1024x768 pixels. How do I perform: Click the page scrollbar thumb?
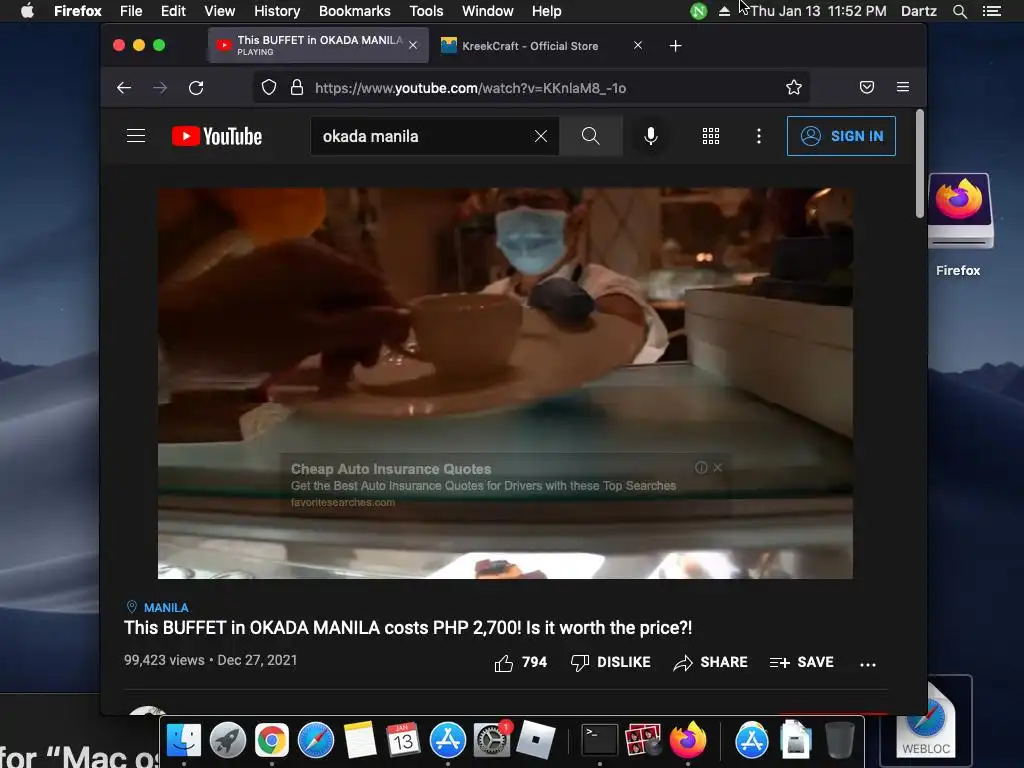pos(920,163)
